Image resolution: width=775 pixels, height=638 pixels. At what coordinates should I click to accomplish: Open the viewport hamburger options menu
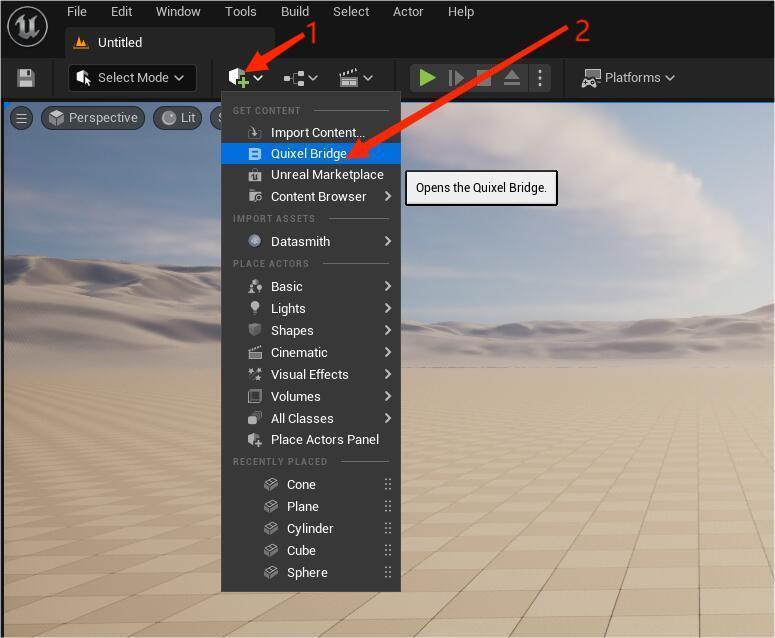click(x=21, y=118)
